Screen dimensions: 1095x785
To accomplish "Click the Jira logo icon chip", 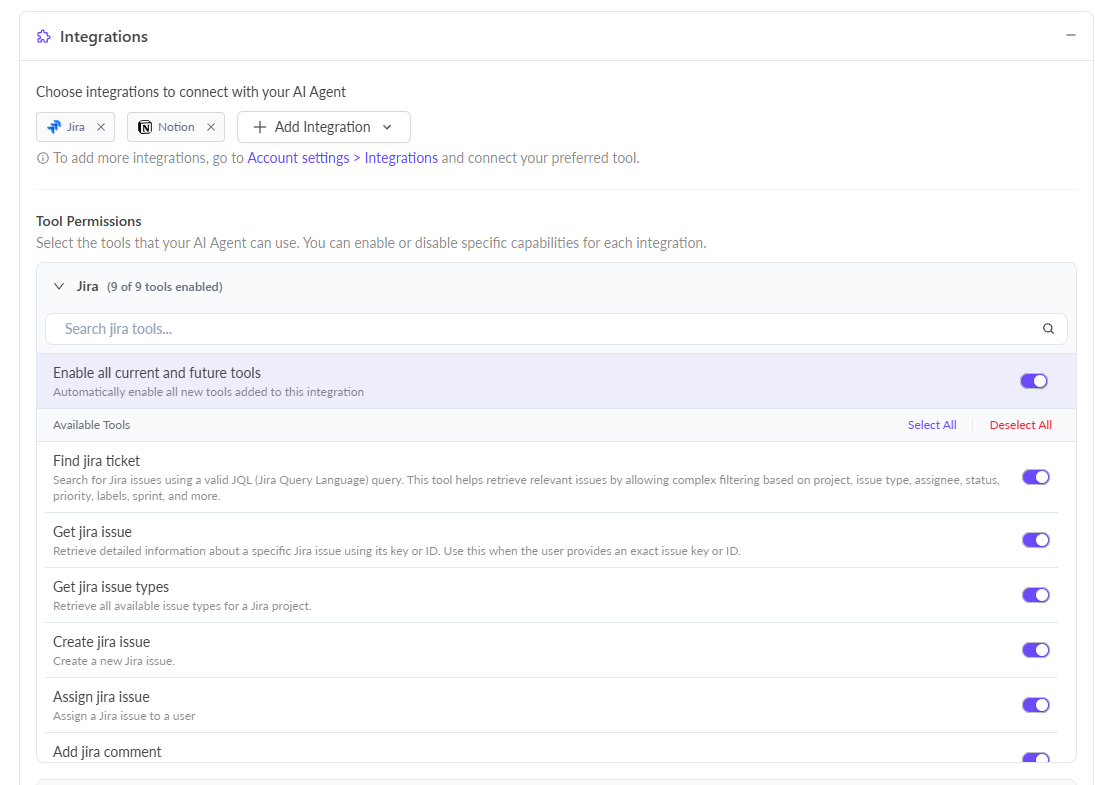I will pos(54,127).
